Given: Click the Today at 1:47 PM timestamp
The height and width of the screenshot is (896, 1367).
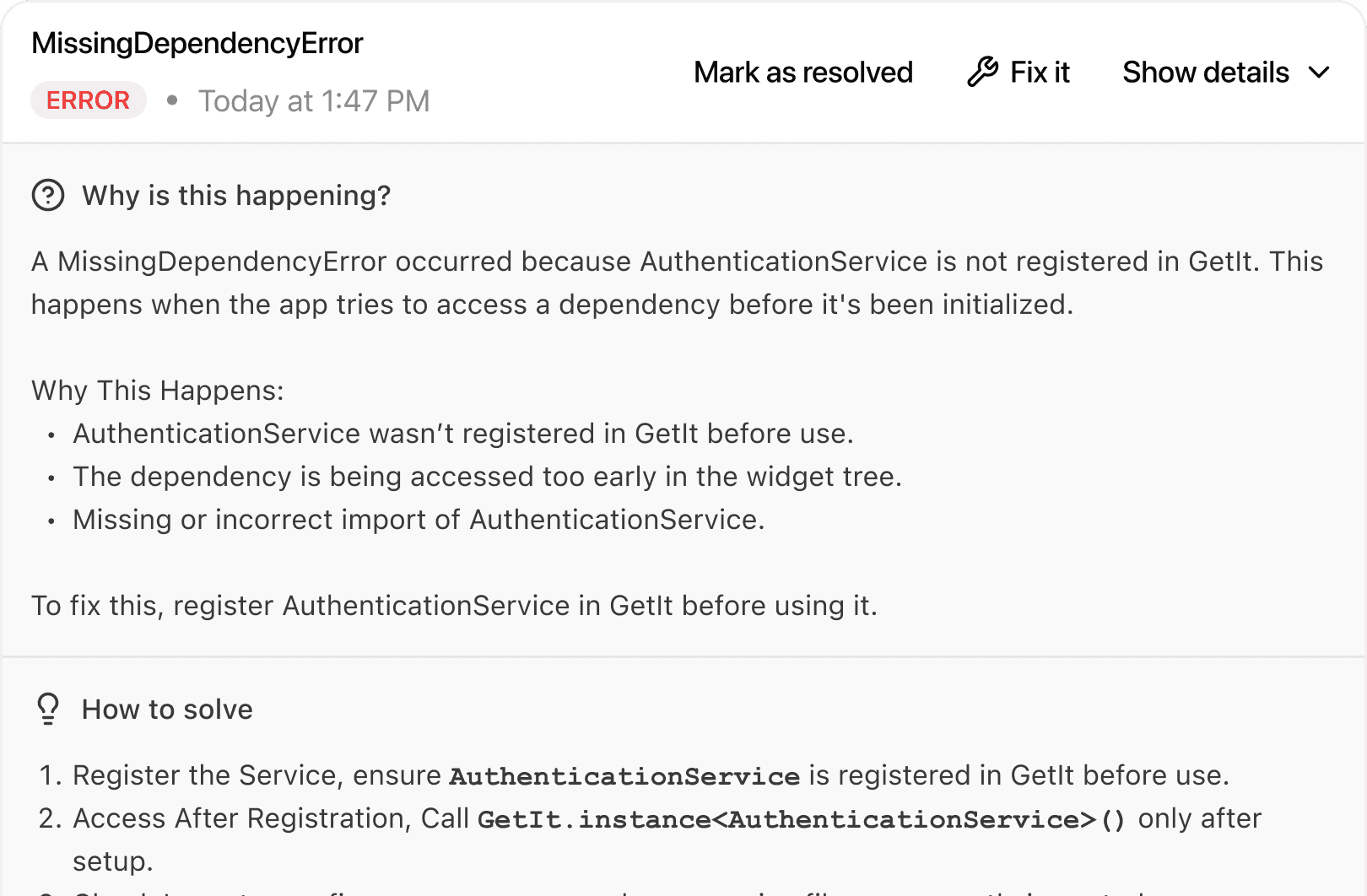Looking at the screenshot, I should pyautogui.click(x=314, y=101).
